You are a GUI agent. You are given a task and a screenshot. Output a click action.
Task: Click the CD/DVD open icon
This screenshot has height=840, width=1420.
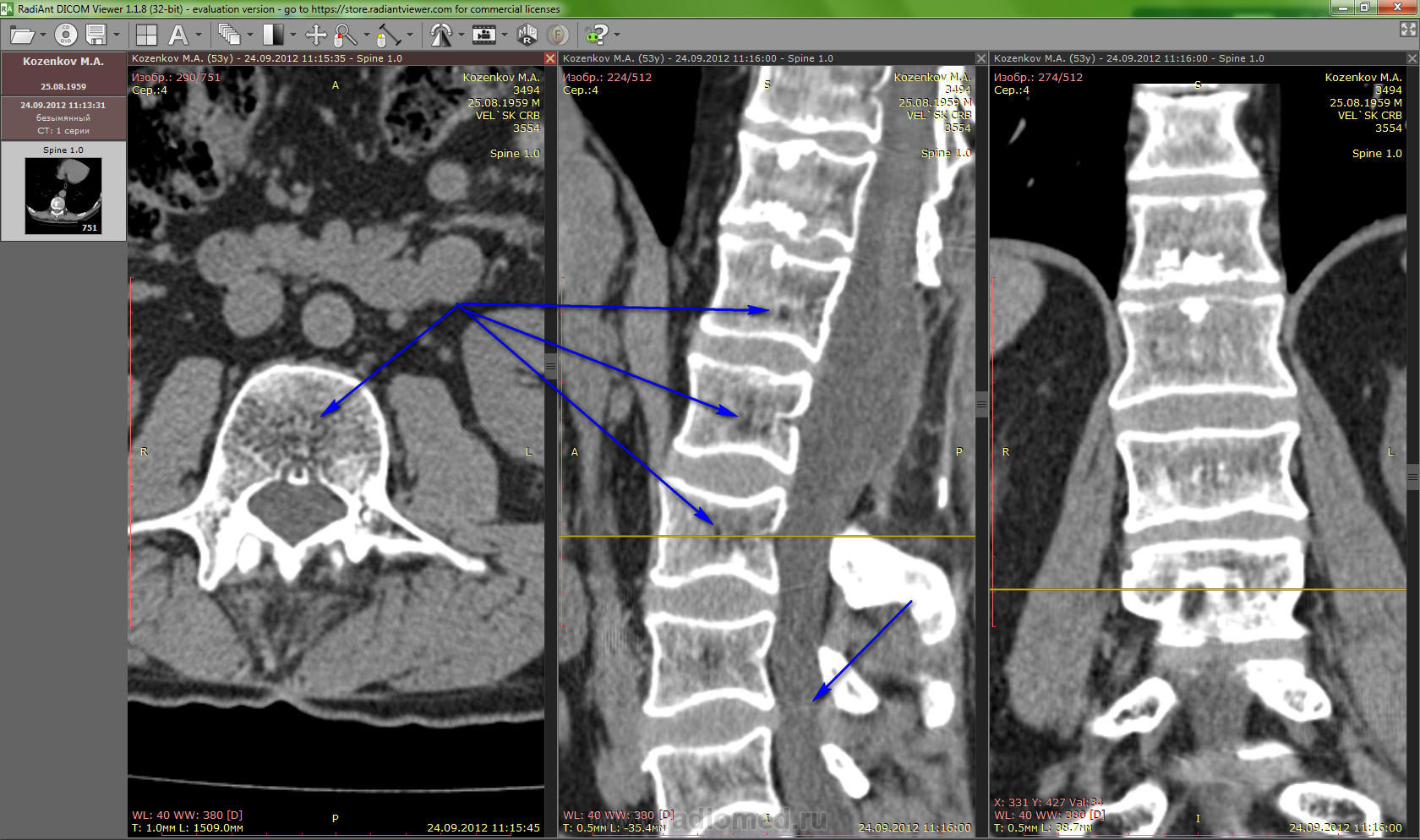[66, 35]
